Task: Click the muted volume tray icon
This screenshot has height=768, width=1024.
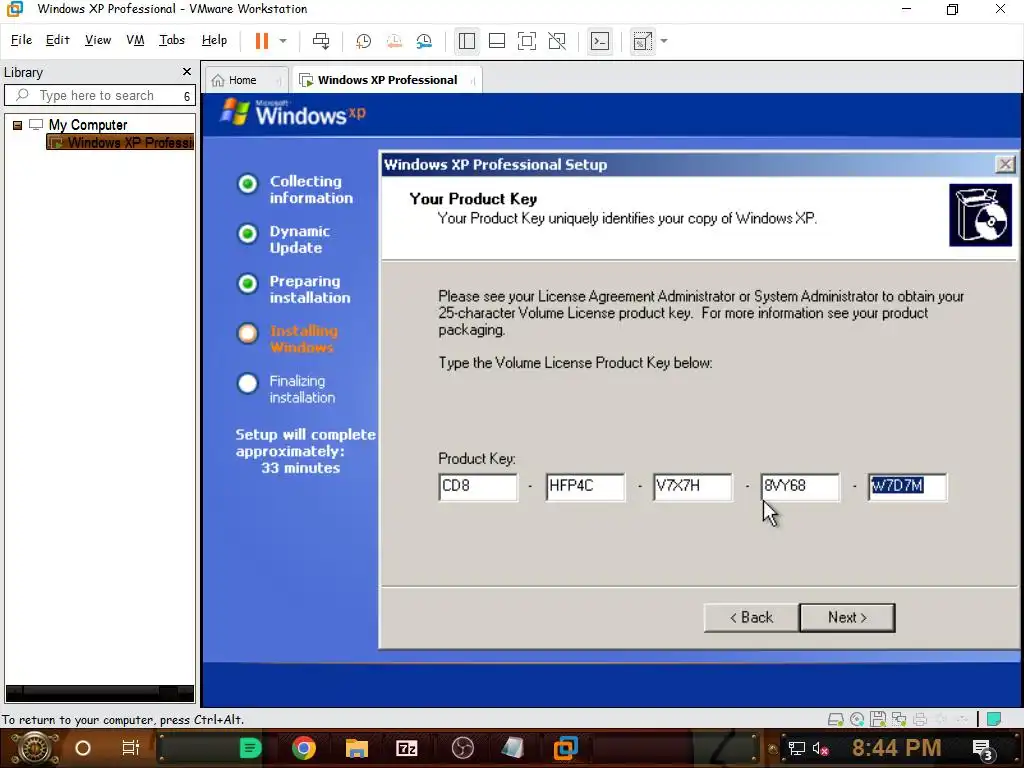Action: pyautogui.click(x=820, y=748)
